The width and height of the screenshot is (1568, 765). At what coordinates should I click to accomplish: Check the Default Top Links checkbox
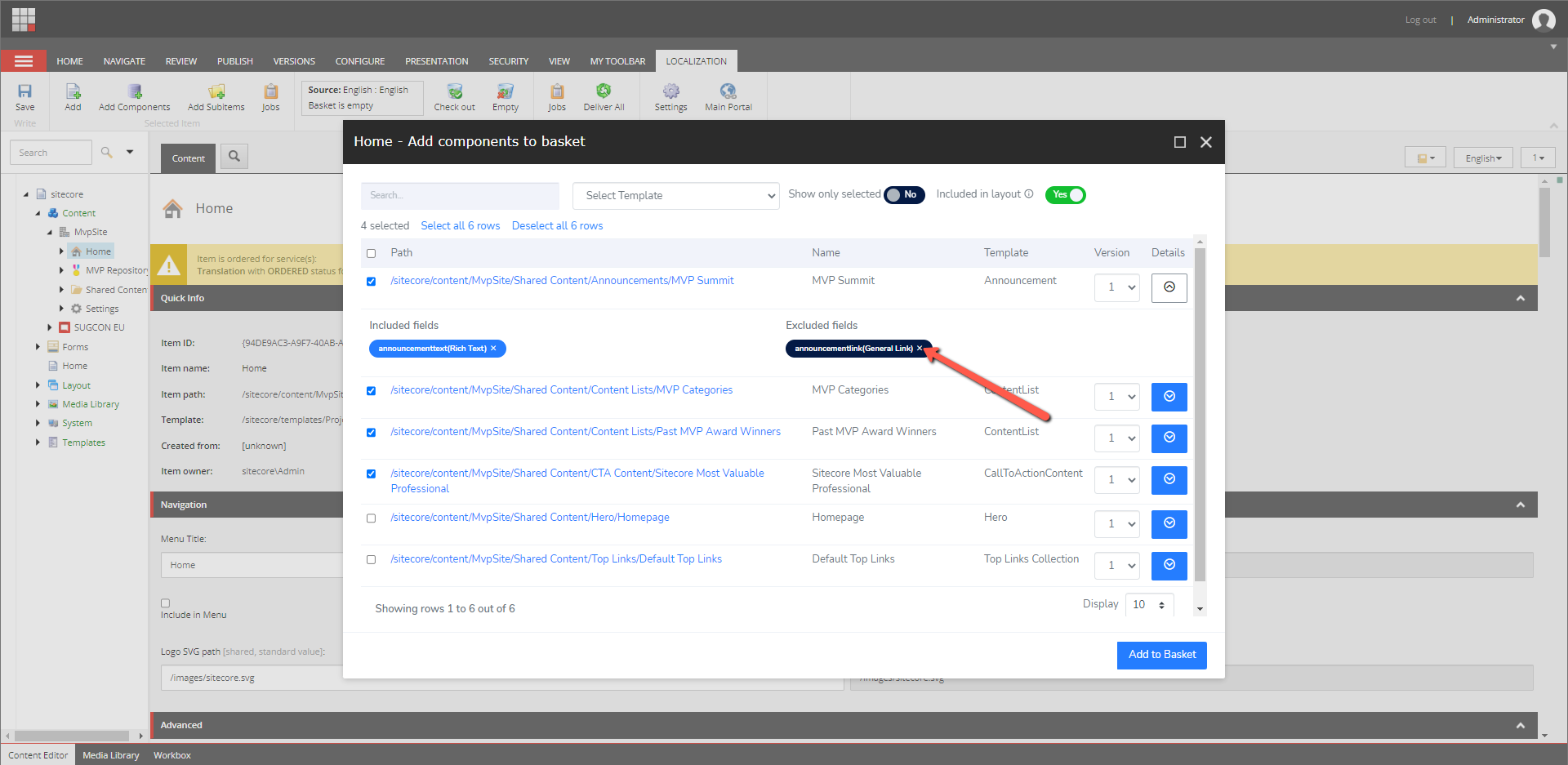tap(372, 559)
